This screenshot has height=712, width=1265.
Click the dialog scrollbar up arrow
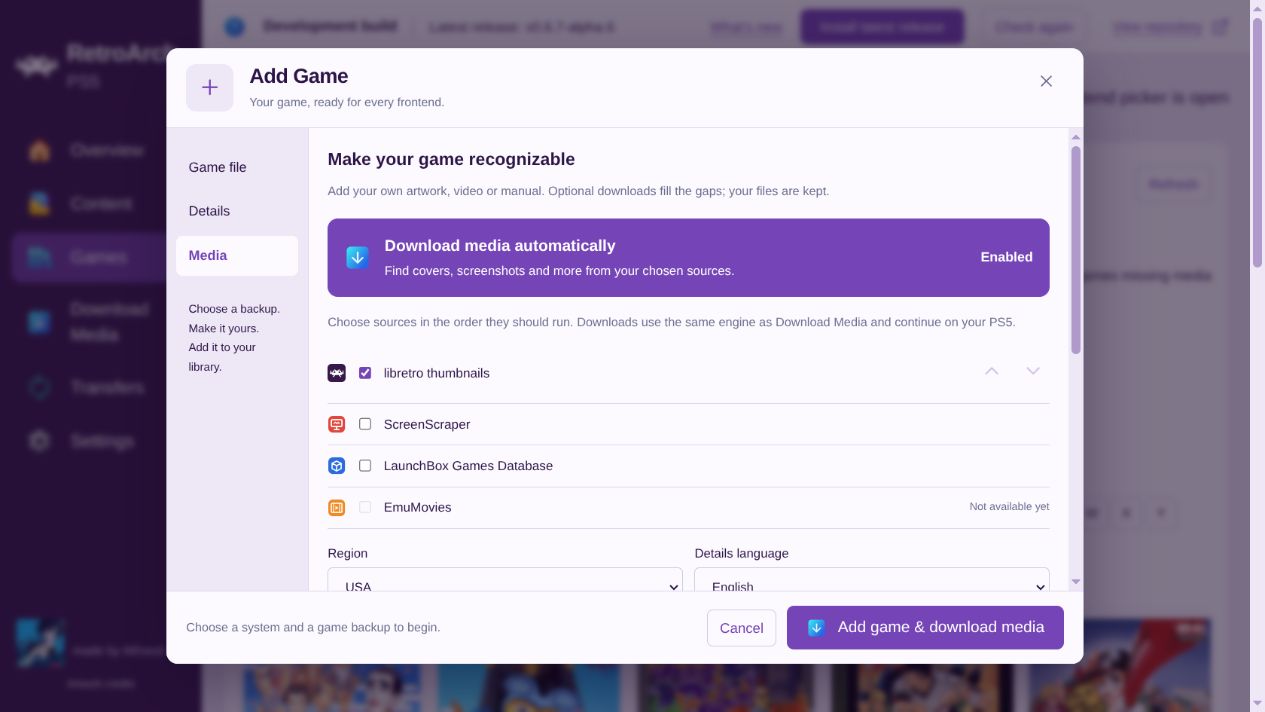(1076, 137)
